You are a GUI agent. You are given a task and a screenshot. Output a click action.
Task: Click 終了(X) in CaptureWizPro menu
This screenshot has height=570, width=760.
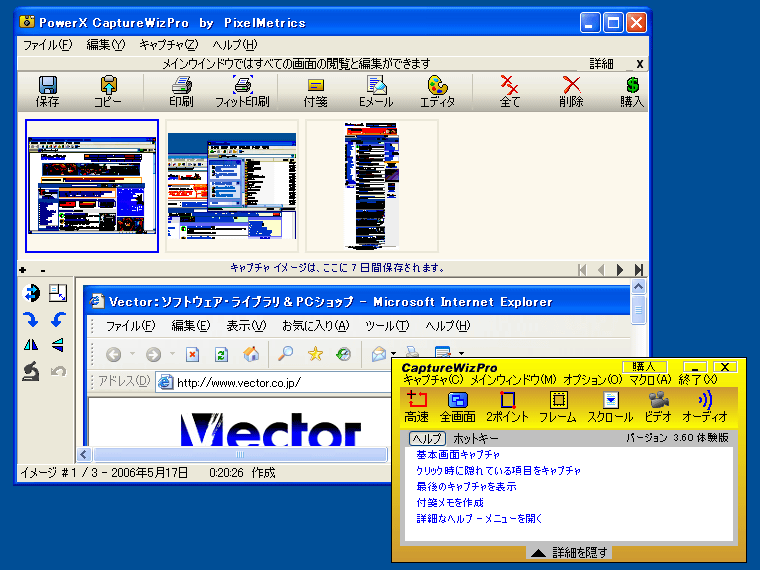tap(697, 380)
